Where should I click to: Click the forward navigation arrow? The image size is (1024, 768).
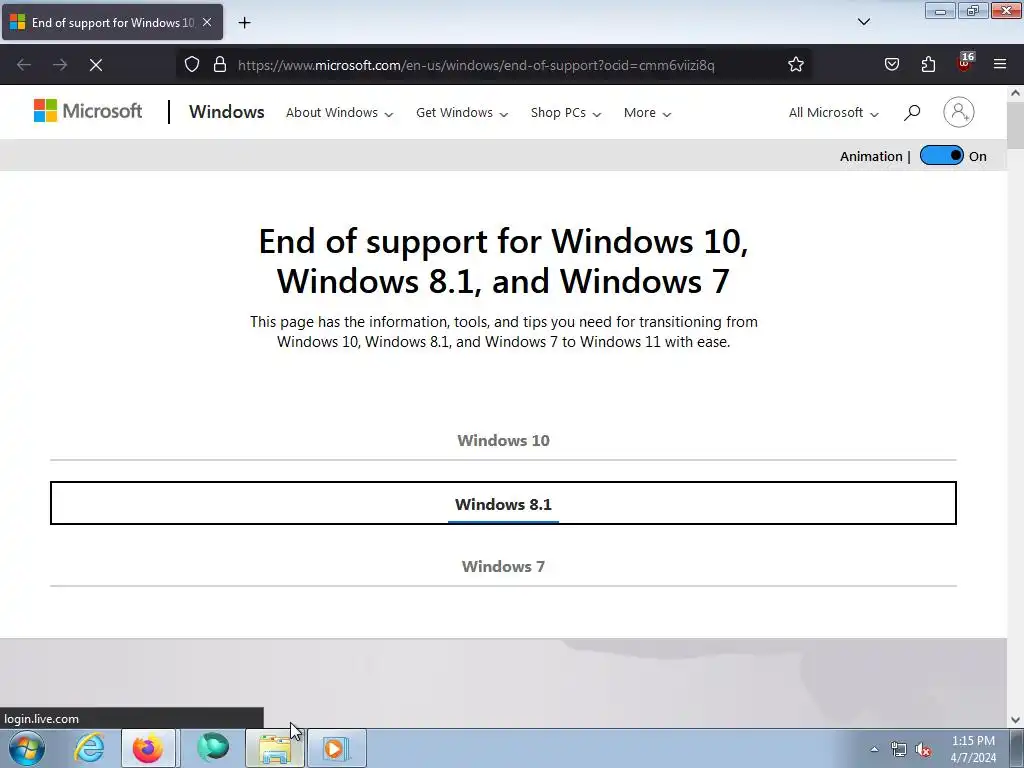click(x=60, y=65)
